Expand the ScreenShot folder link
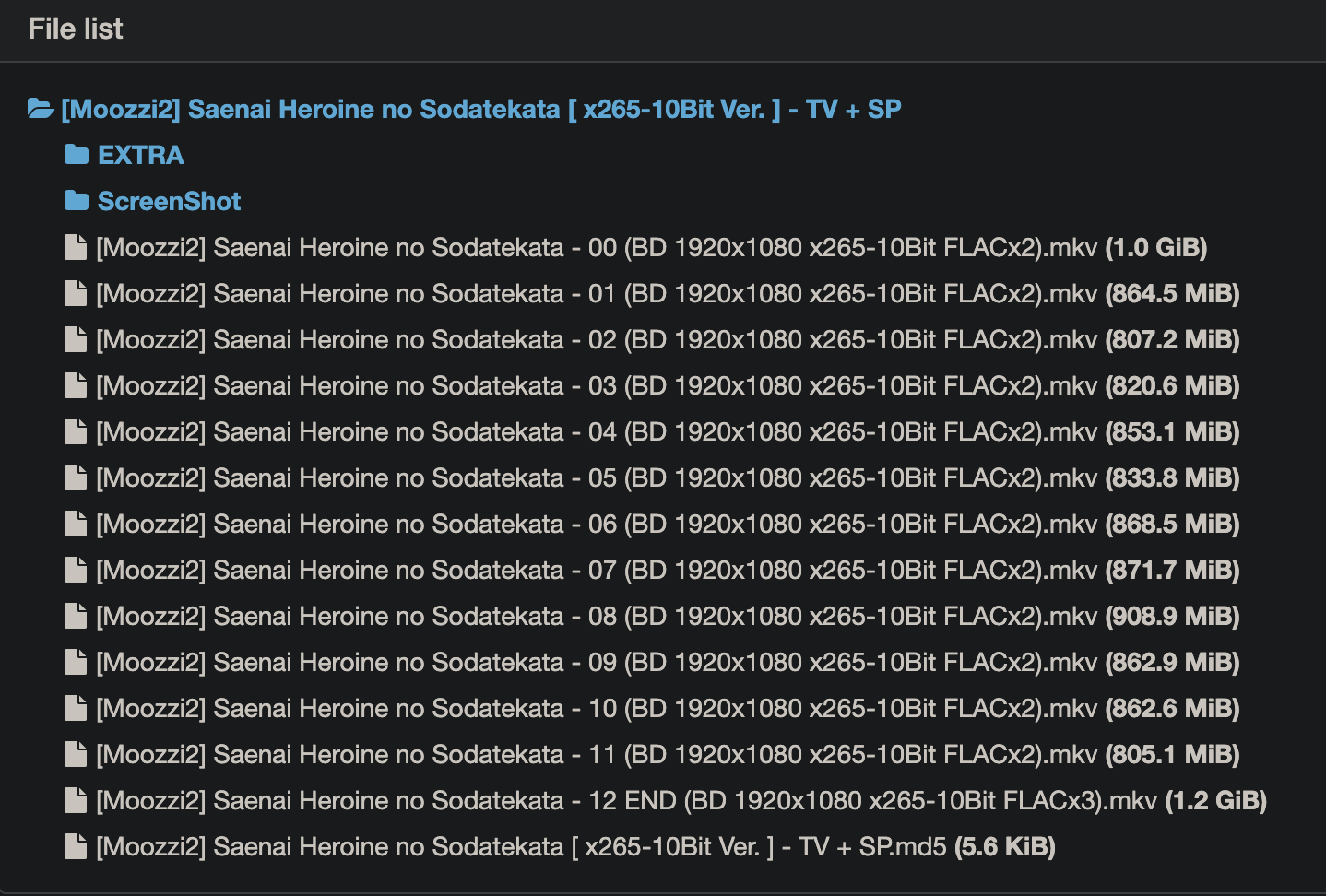Screen dimensions: 1326x896 pyautogui.click(x=169, y=201)
